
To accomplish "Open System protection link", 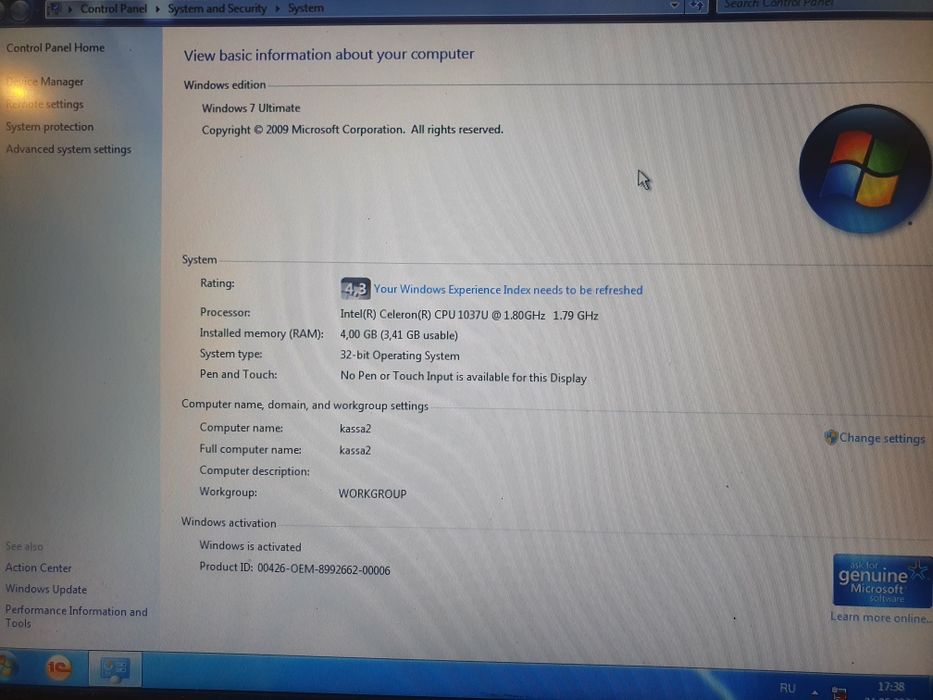I will [x=49, y=127].
